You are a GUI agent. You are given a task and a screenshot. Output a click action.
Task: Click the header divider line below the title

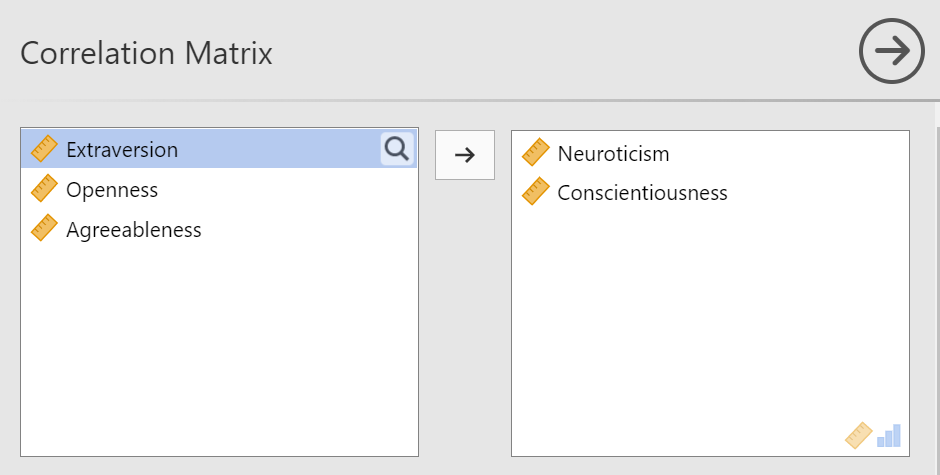click(470, 100)
